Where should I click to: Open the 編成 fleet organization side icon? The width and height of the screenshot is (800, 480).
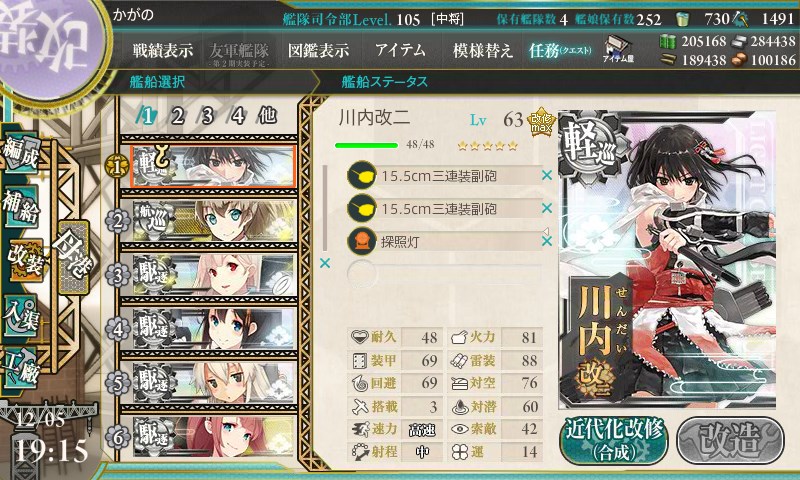coord(21,154)
